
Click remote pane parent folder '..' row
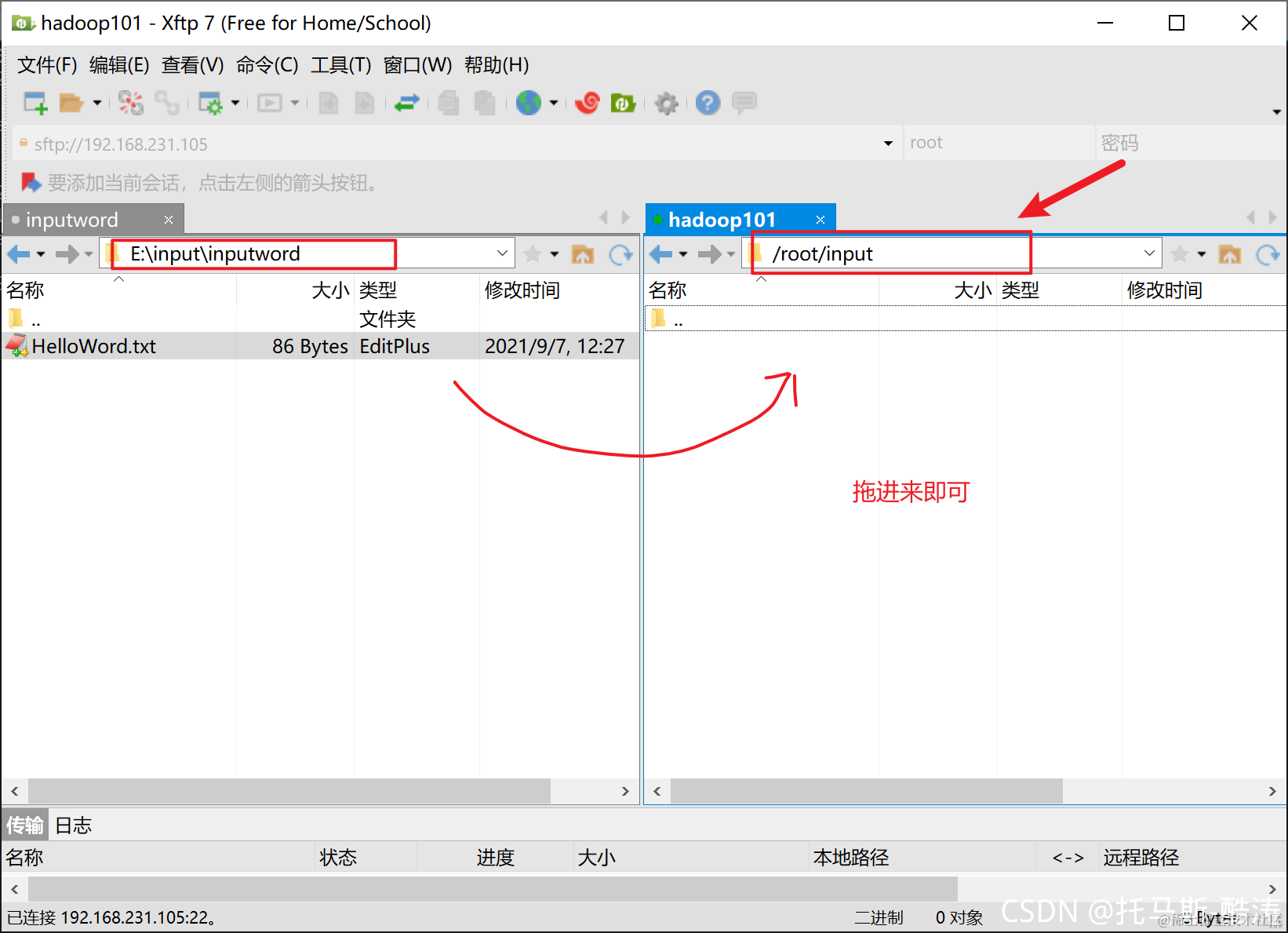[x=965, y=319]
